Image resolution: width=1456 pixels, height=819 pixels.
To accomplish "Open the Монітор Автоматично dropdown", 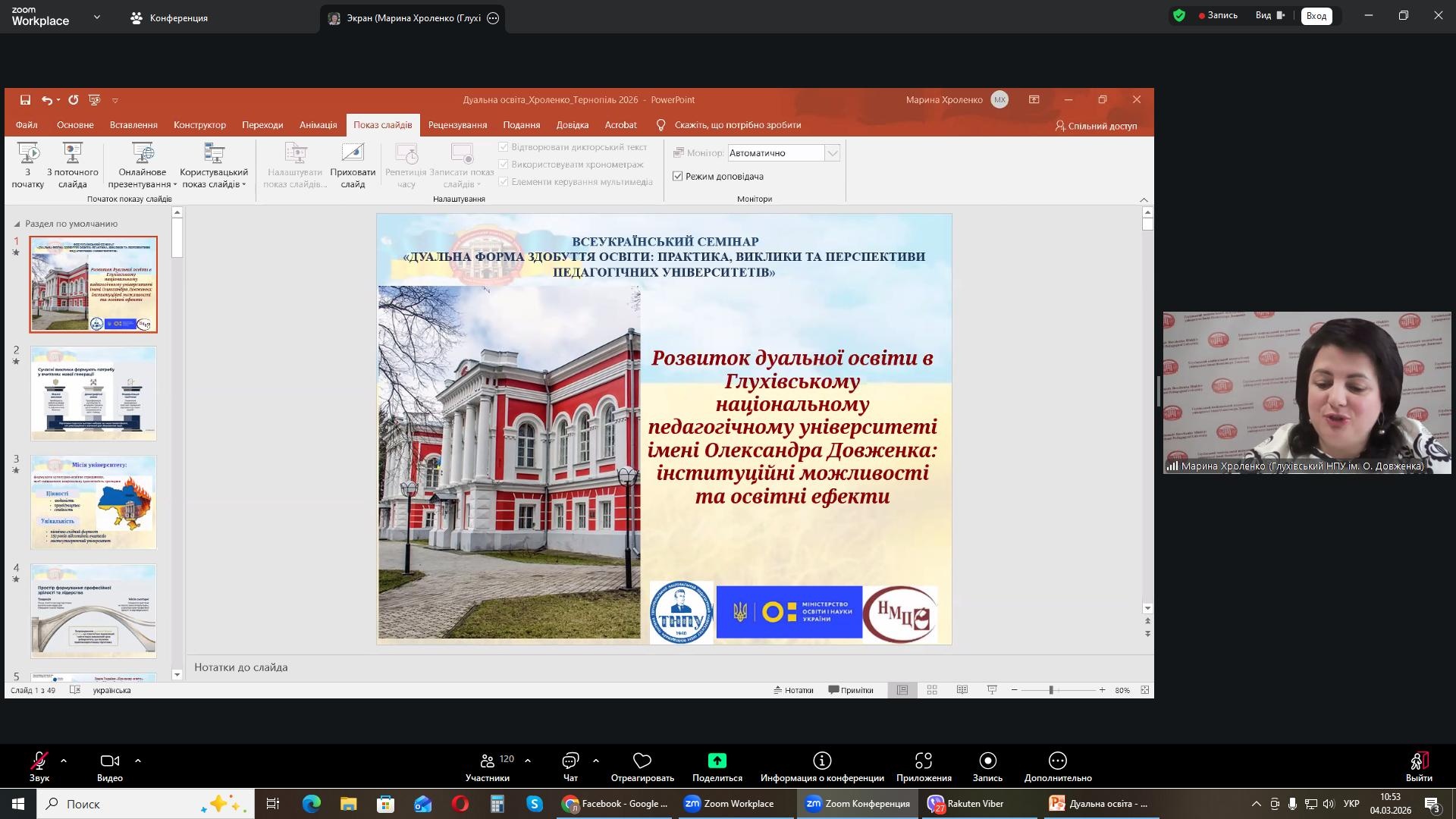I will 832,153.
